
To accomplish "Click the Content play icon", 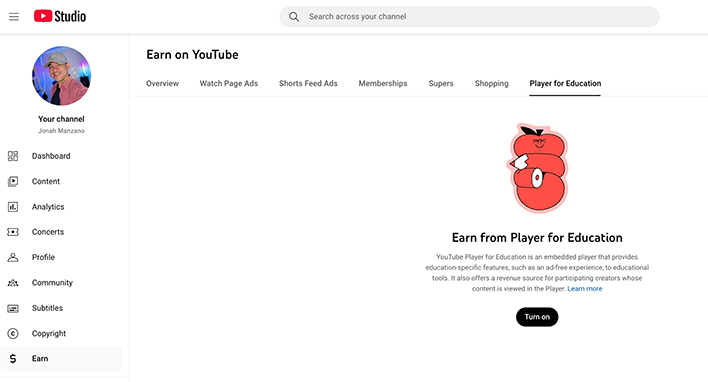I will pyautogui.click(x=13, y=181).
